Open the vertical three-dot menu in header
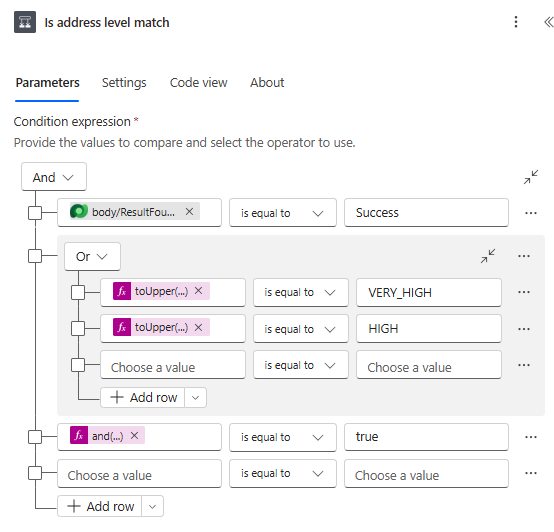The height and width of the screenshot is (532, 554). (x=516, y=22)
